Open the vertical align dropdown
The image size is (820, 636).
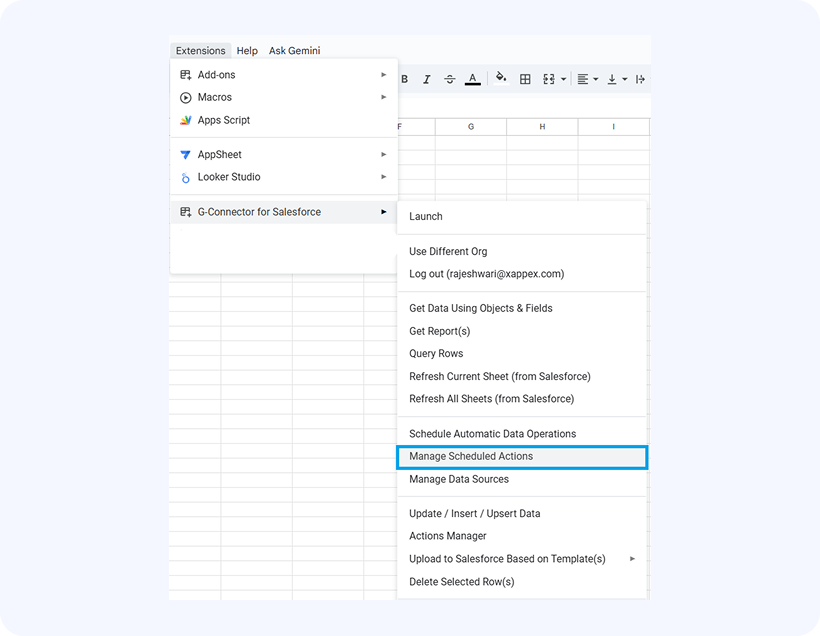click(x=617, y=79)
